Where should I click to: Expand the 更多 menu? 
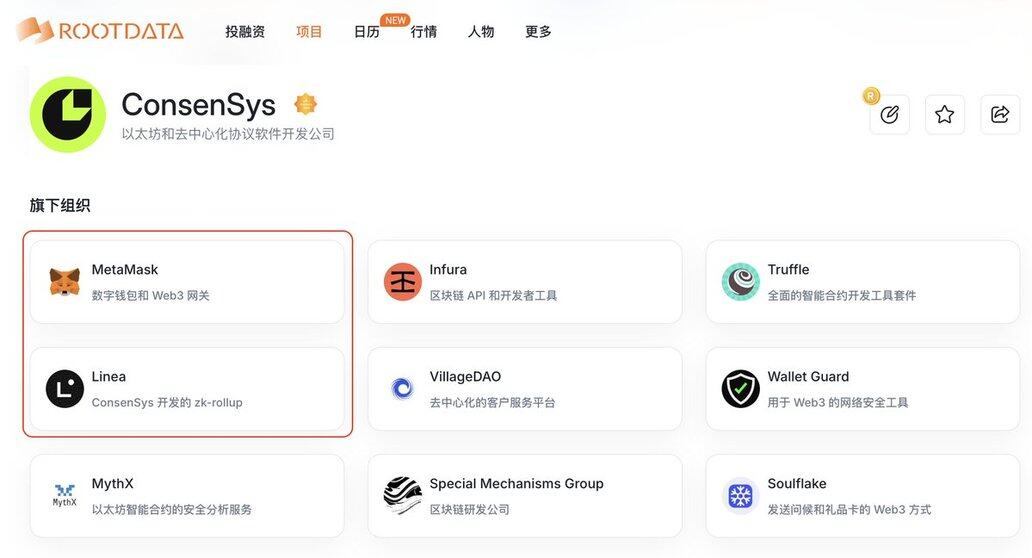click(538, 32)
